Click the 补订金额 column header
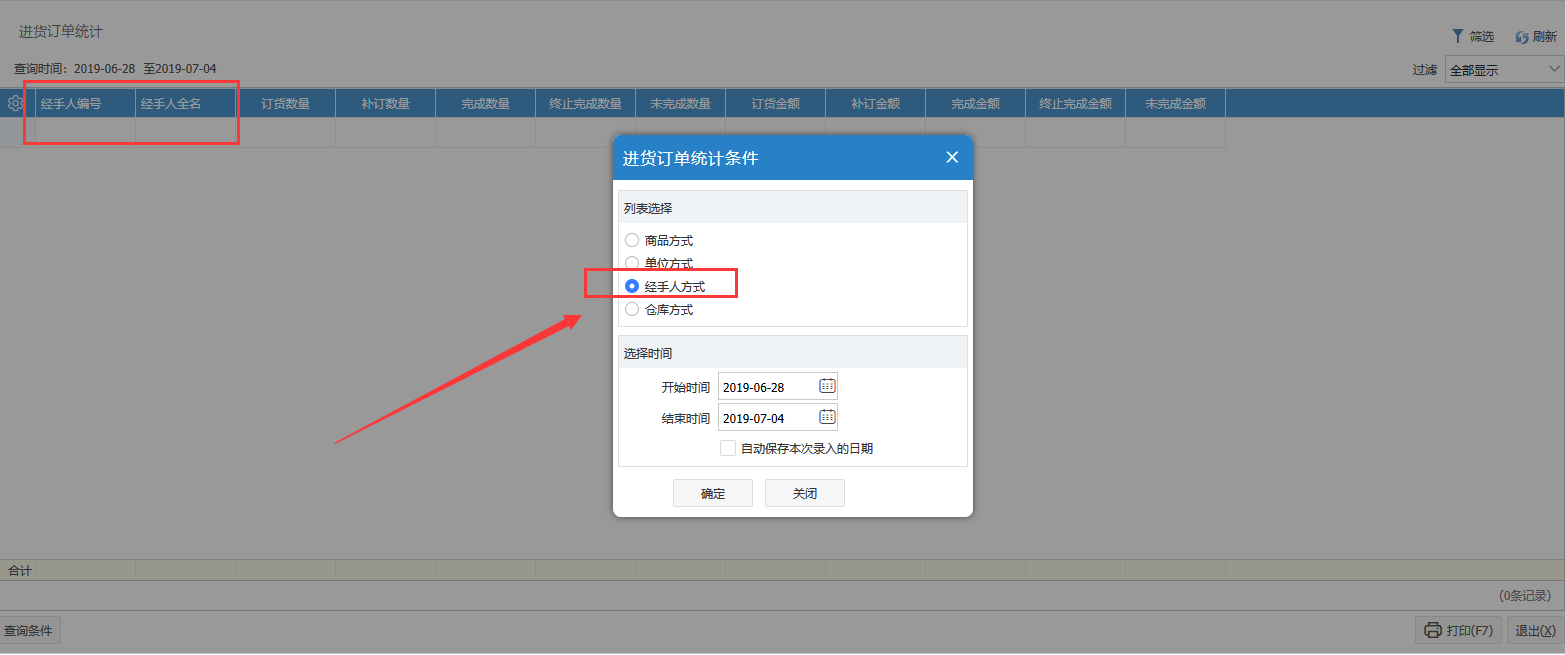This screenshot has width=1565, height=655. click(x=875, y=103)
